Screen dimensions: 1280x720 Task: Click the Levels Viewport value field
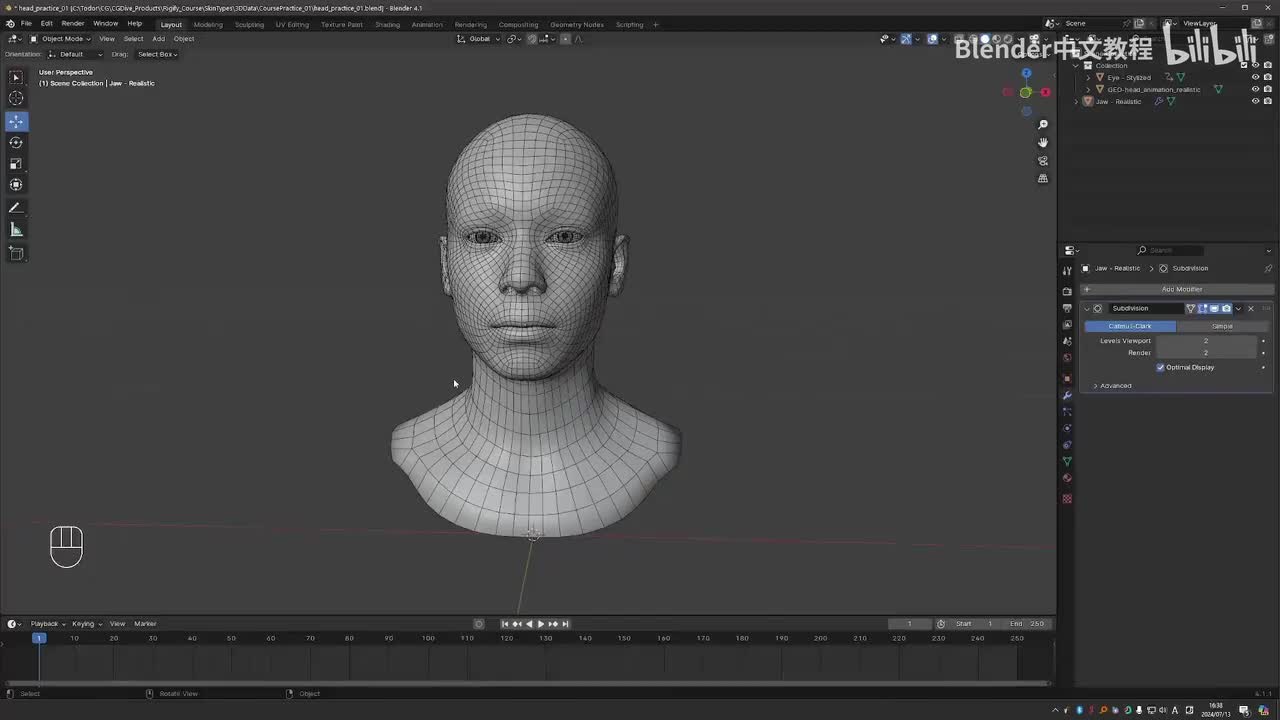coord(1205,341)
